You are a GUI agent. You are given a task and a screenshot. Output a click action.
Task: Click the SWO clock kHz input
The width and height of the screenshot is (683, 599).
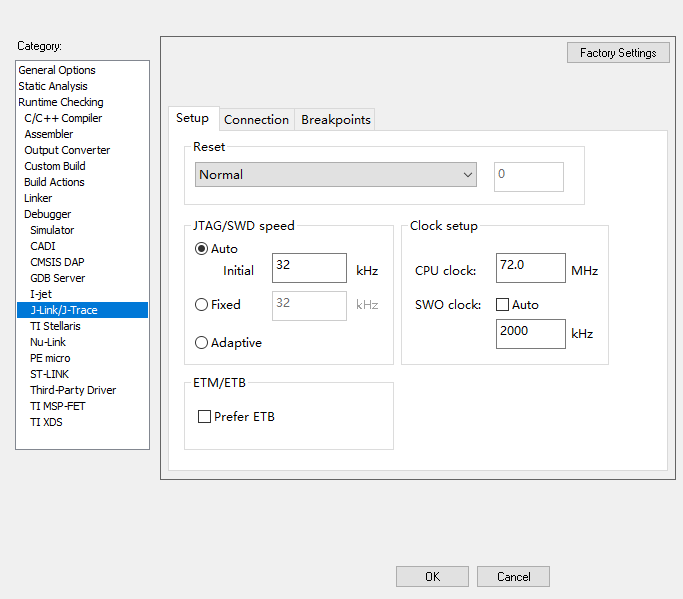(530, 333)
